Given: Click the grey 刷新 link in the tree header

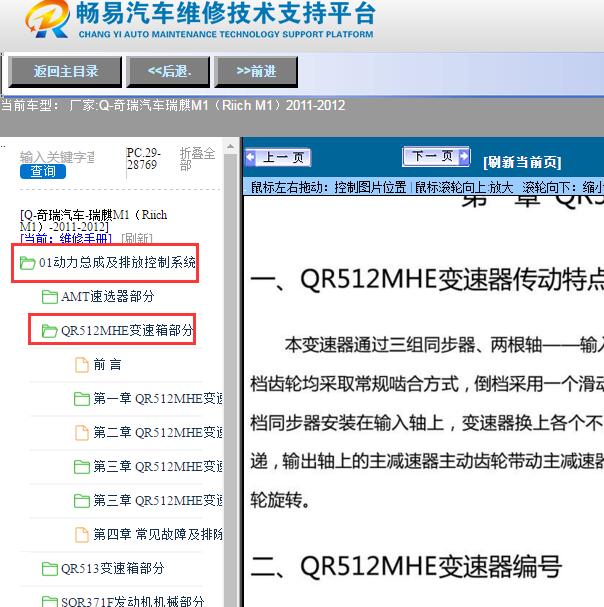Looking at the screenshot, I should point(137,238).
